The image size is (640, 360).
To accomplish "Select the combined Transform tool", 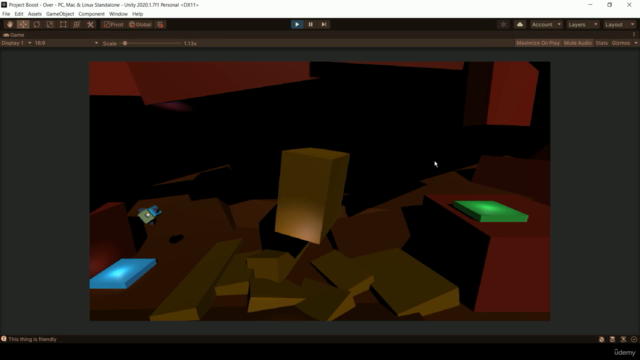I will click(77, 24).
